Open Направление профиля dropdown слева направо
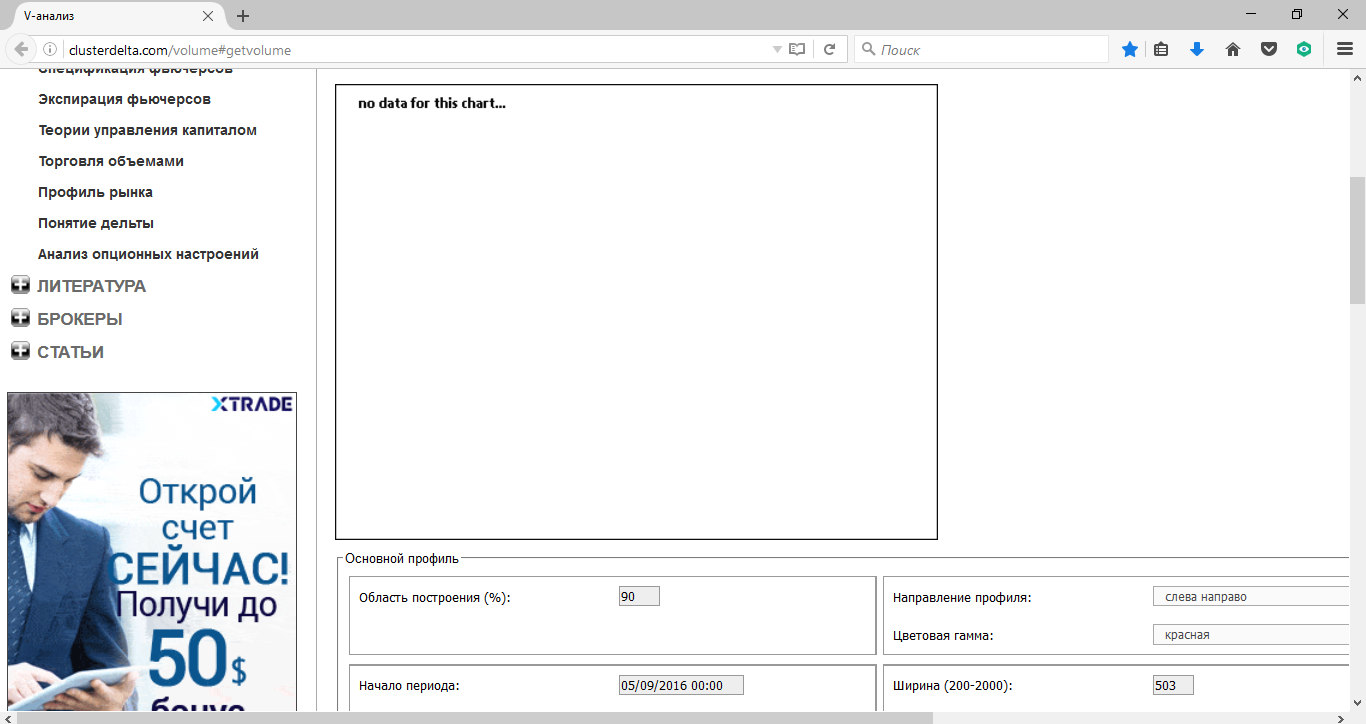1366x724 pixels. 1251,596
